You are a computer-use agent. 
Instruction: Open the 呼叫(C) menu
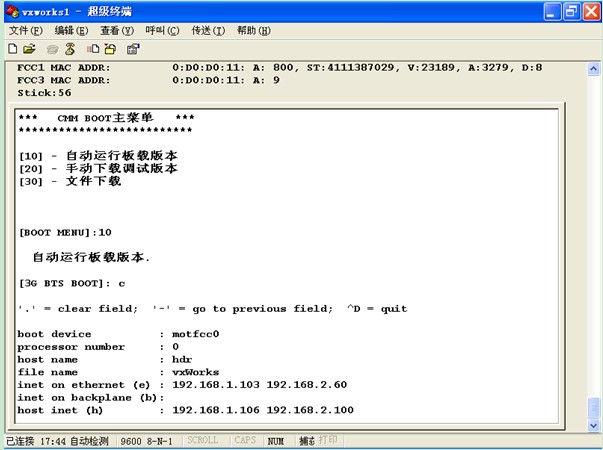(x=163, y=30)
